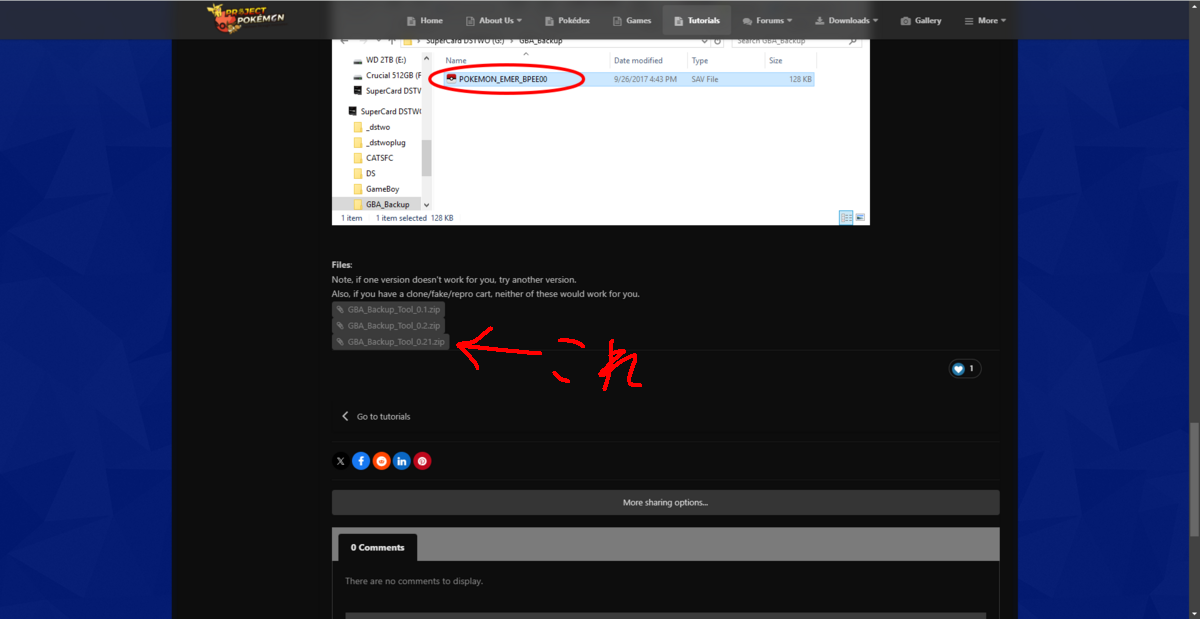Click the 9/26/2017 4:43 PM date cell
Viewport: 1200px width, 619px height.
point(645,78)
